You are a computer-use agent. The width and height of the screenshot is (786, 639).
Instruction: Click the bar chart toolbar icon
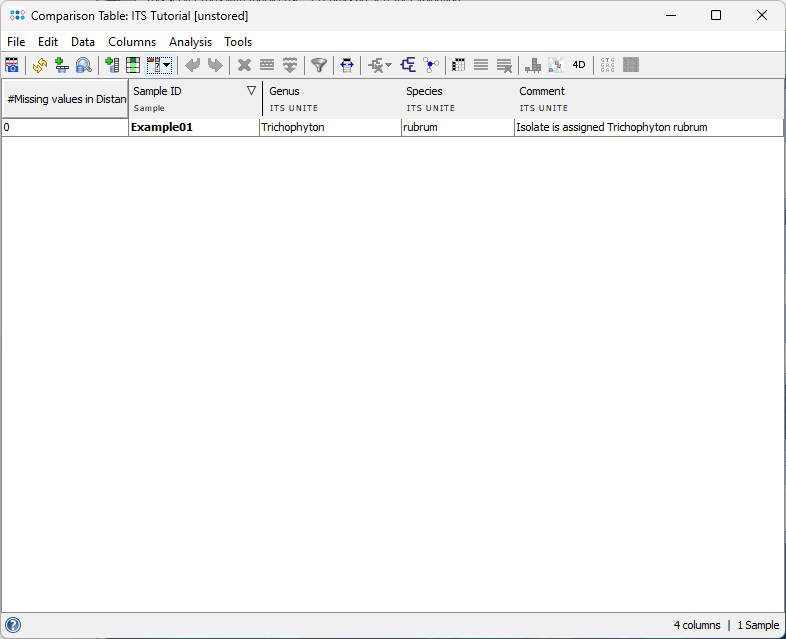[x=533, y=65]
